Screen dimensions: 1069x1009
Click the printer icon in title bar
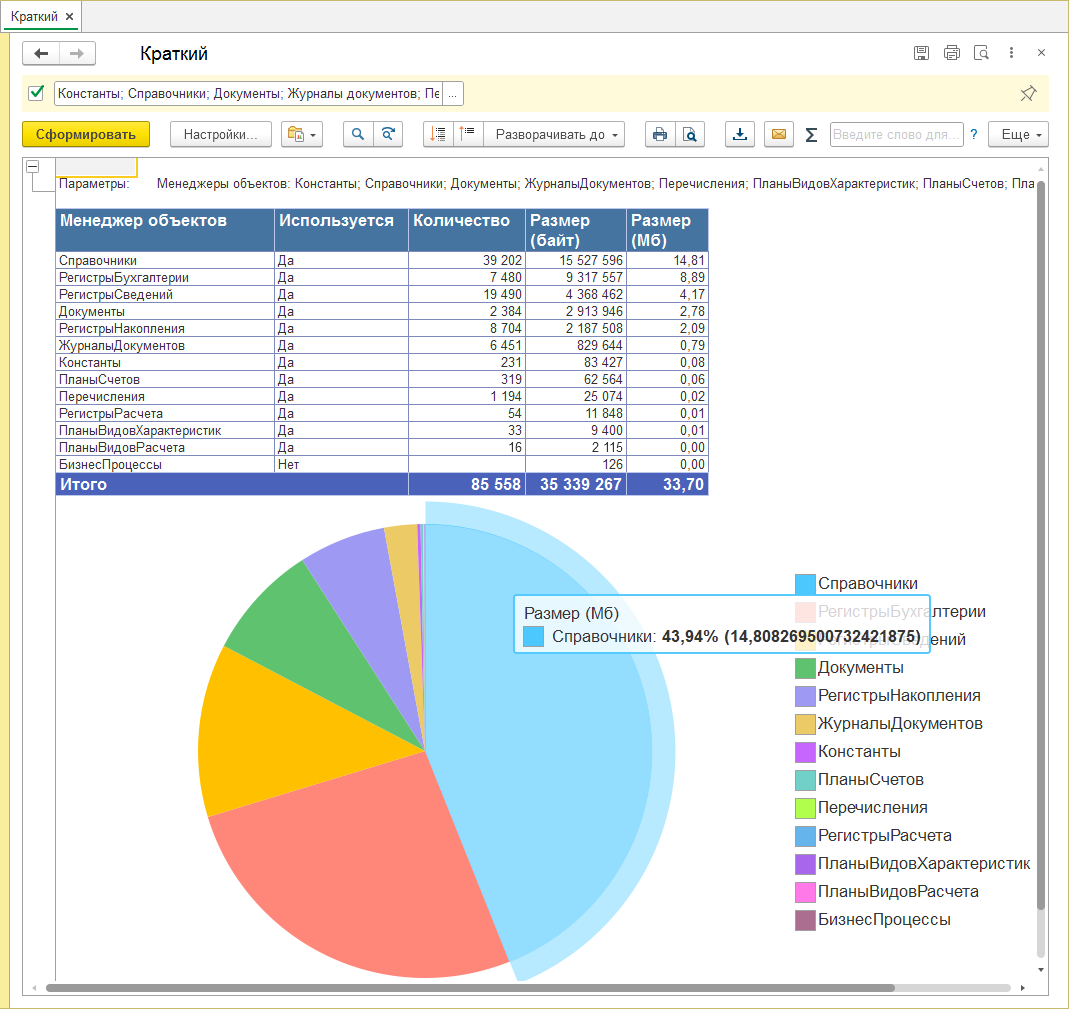tap(952, 52)
